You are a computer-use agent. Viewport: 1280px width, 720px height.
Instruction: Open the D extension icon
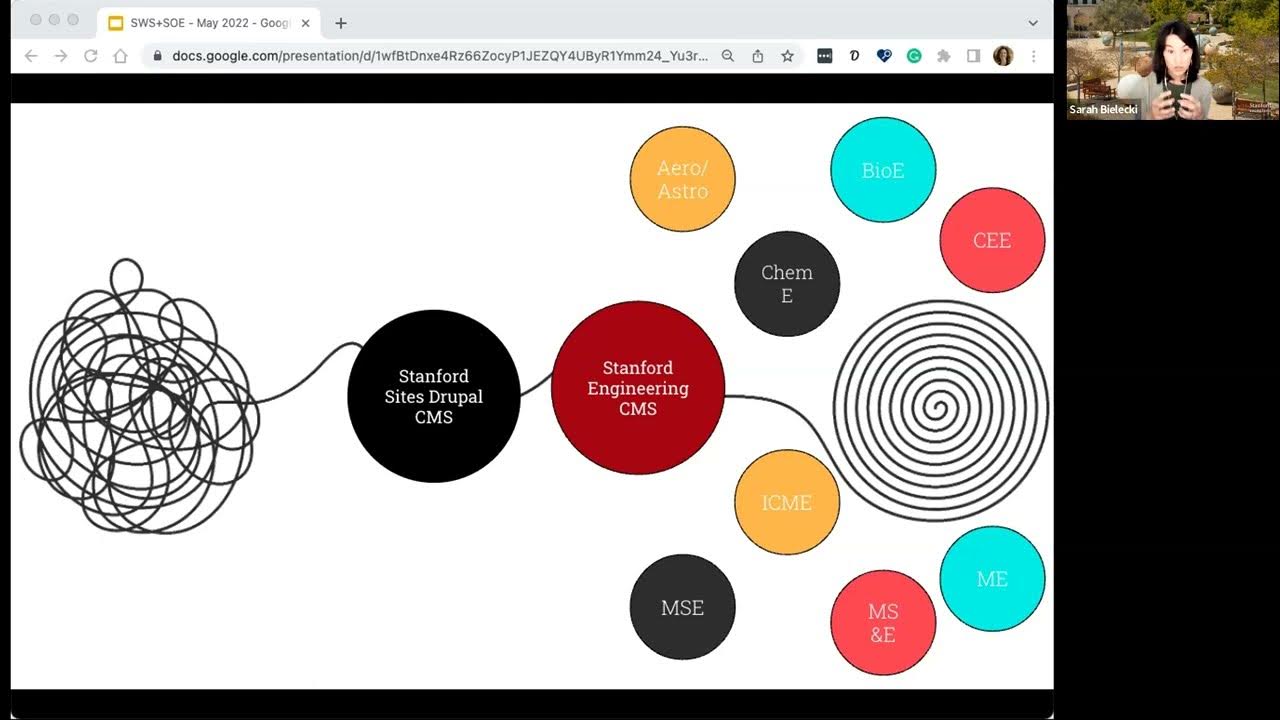(855, 56)
